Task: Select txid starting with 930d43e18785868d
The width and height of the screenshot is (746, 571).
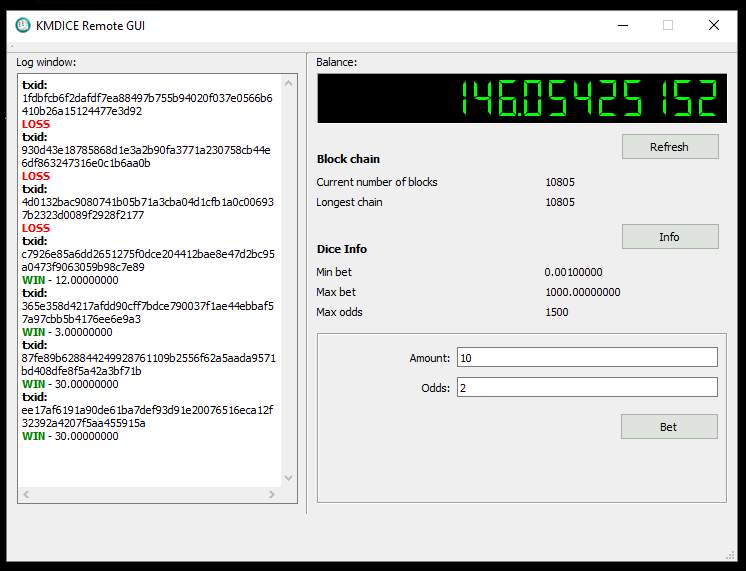Action: 146,157
